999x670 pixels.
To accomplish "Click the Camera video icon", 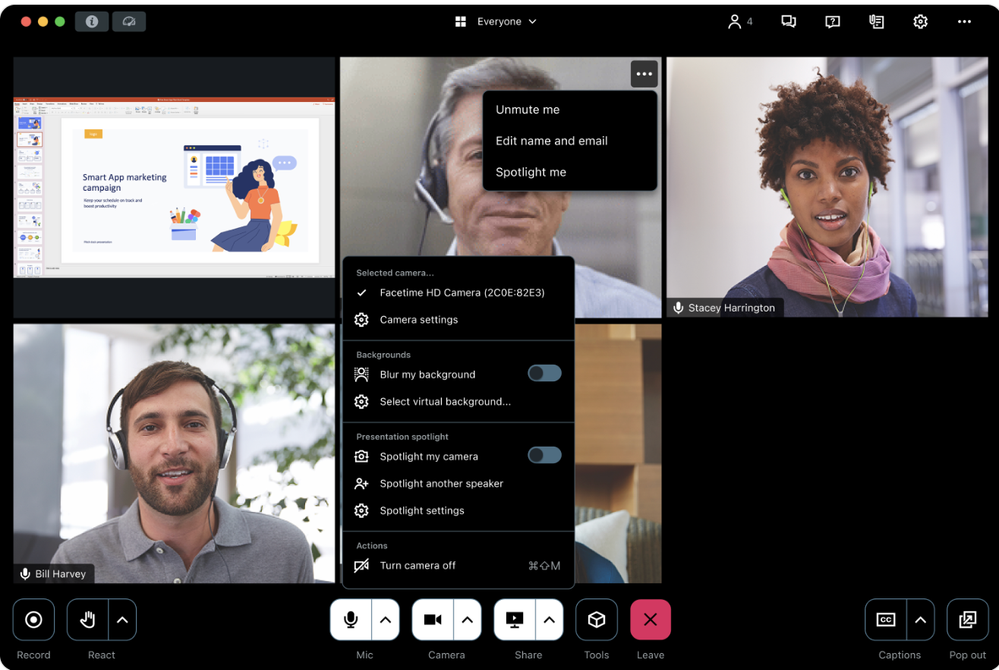I will [x=433, y=620].
